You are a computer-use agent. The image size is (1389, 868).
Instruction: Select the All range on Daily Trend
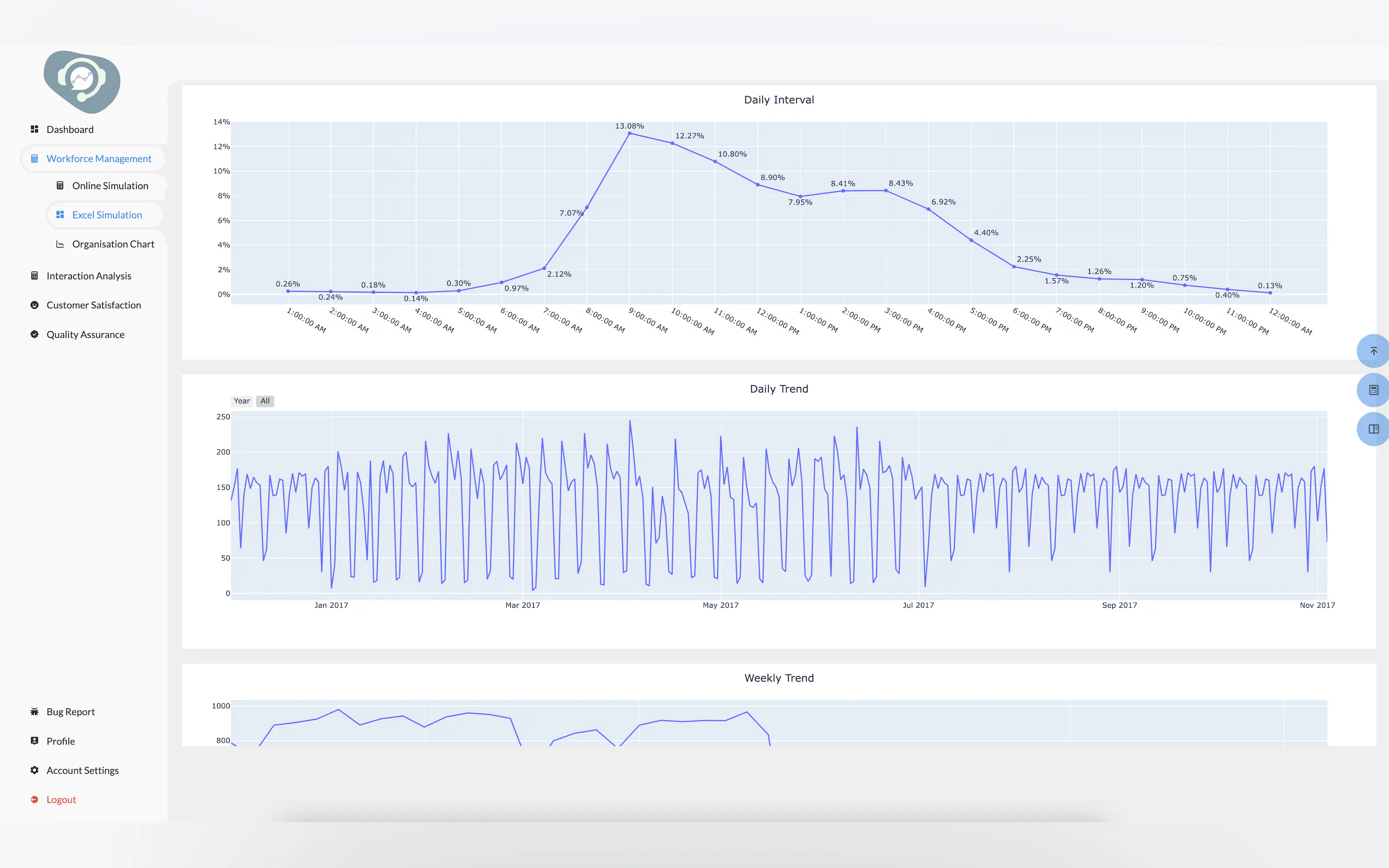click(265, 401)
